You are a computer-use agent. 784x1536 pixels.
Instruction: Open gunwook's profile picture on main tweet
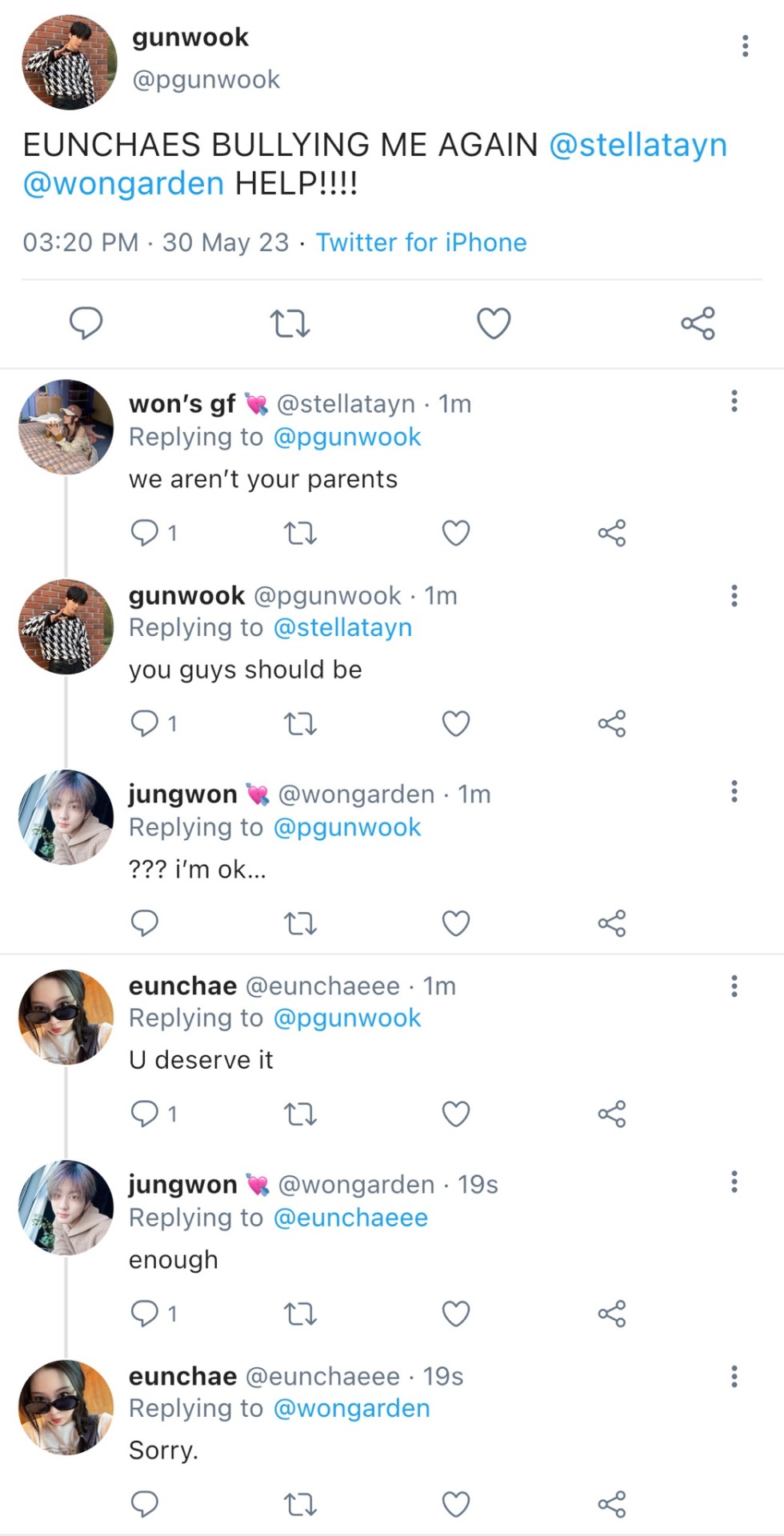tap(70, 62)
